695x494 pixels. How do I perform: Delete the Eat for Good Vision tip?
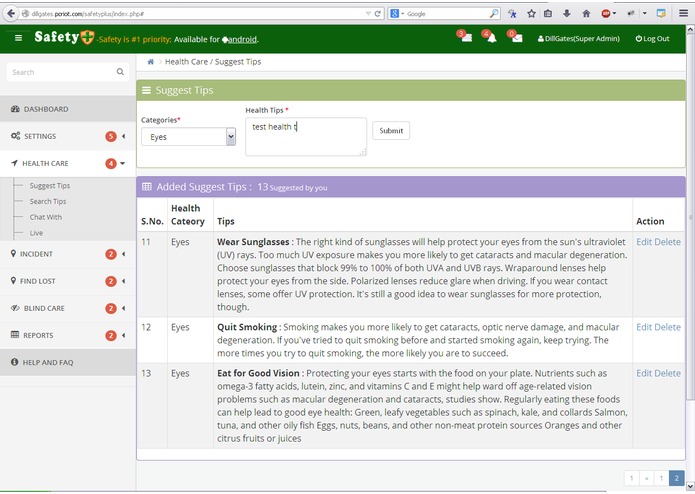[668, 373]
